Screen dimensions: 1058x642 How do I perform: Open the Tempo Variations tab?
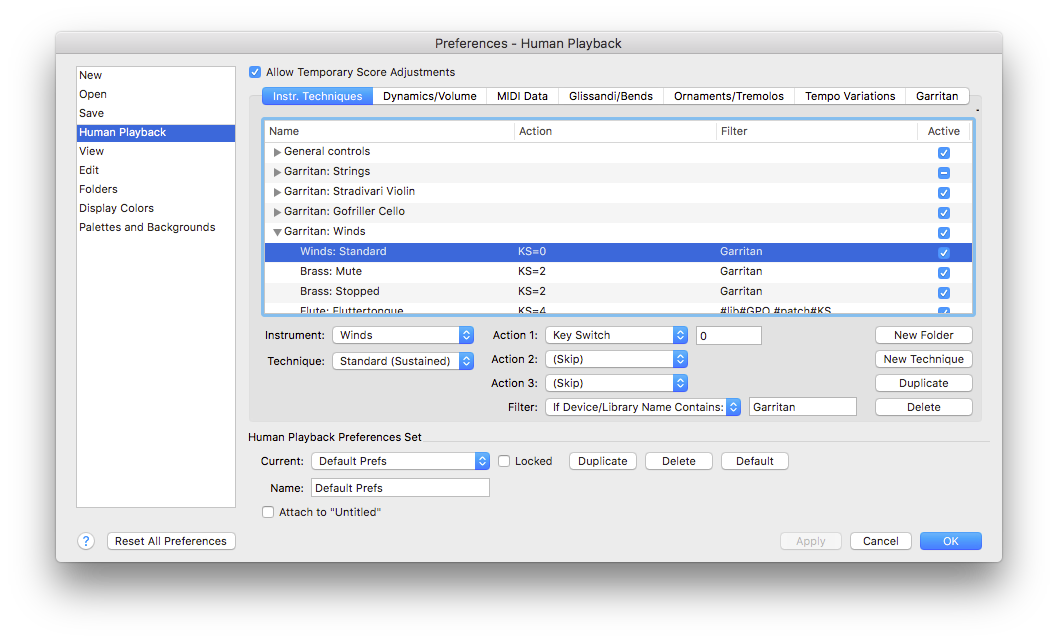[x=850, y=96]
